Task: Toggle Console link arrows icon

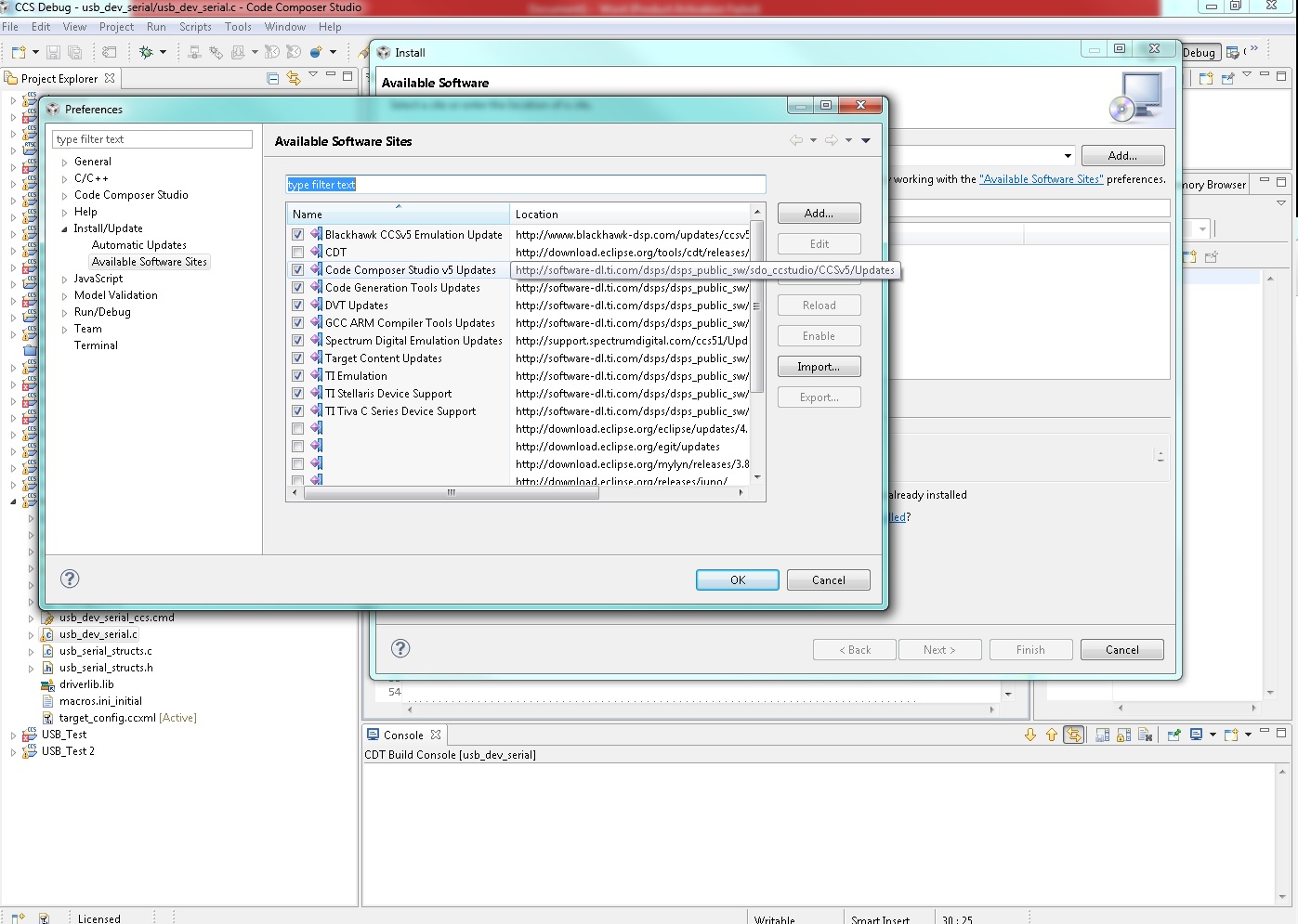Action: [x=1074, y=735]
